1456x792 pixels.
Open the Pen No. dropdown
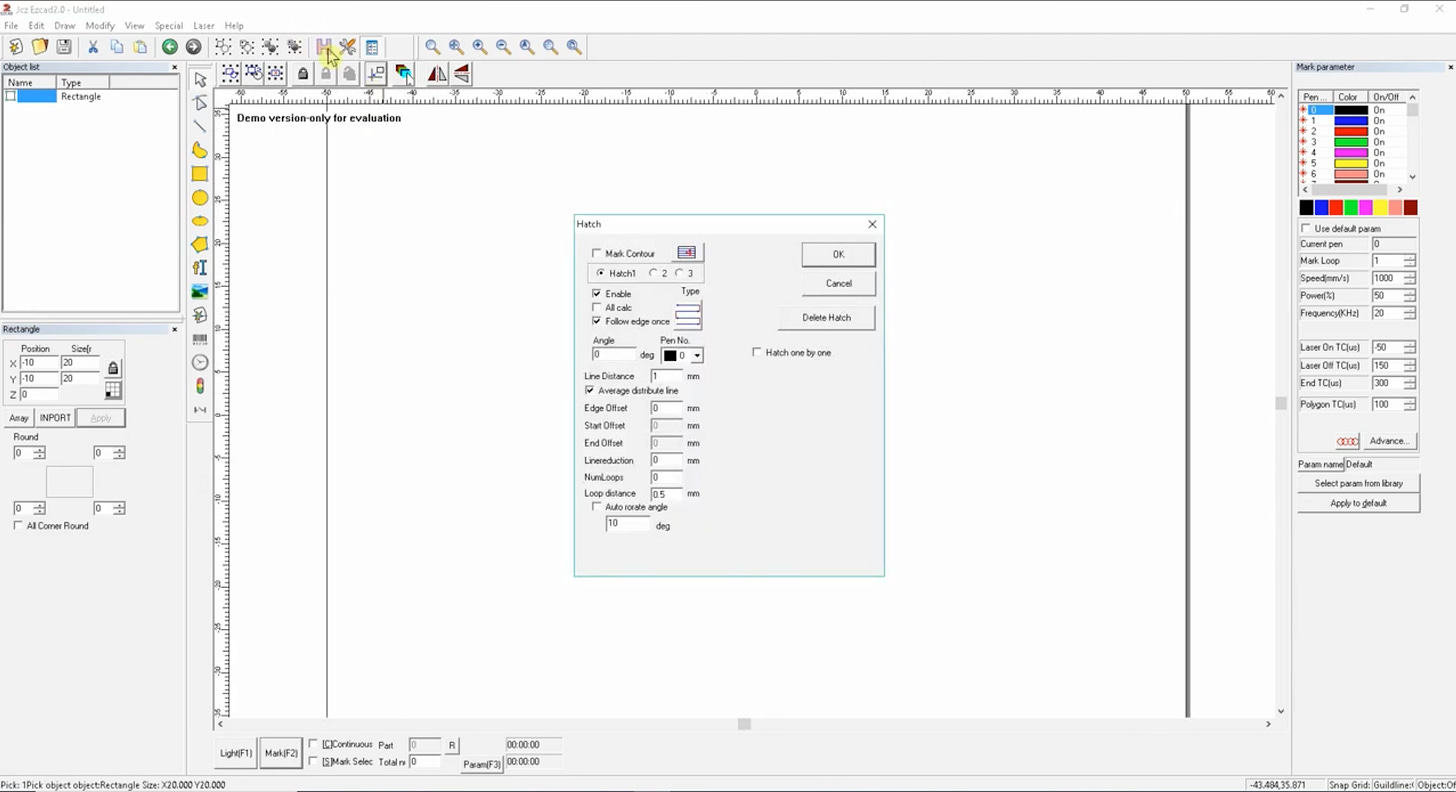(x=696, y=355)
